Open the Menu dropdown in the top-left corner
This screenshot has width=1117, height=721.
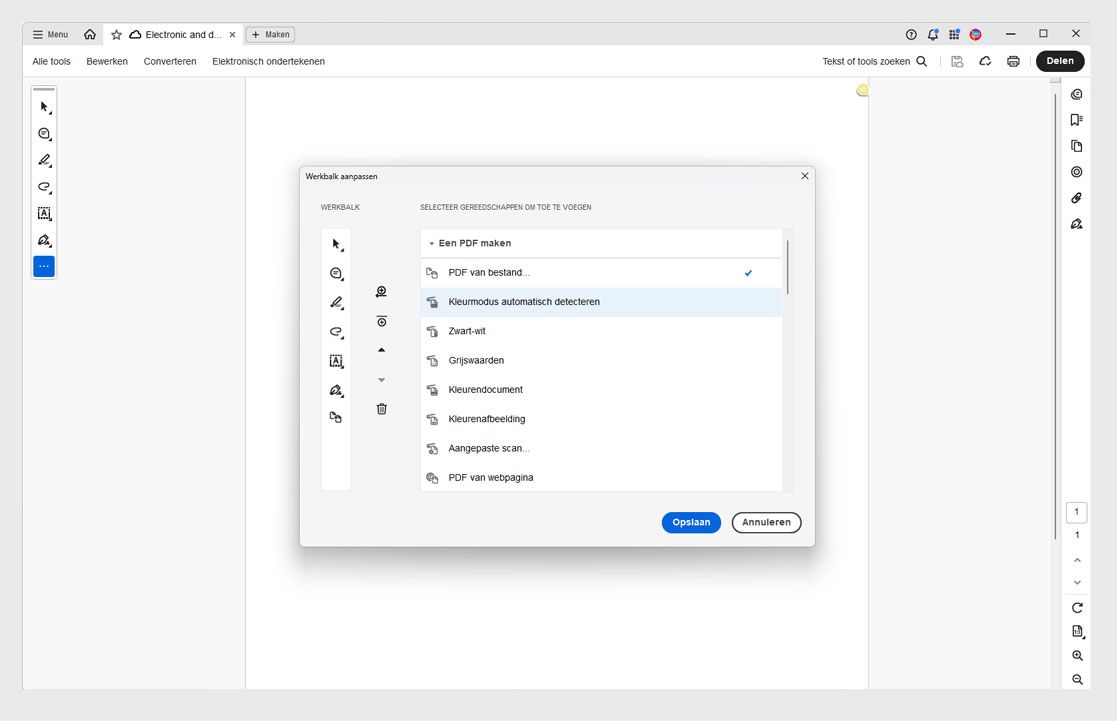tap(48, 33)
